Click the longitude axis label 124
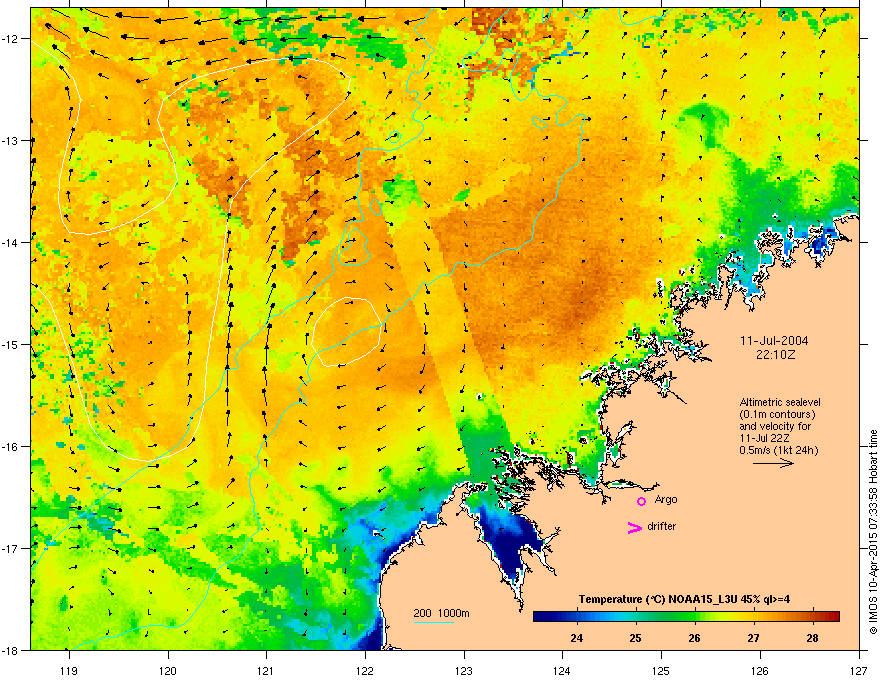This screenshot has height=680, width=880. coord(562,670)
